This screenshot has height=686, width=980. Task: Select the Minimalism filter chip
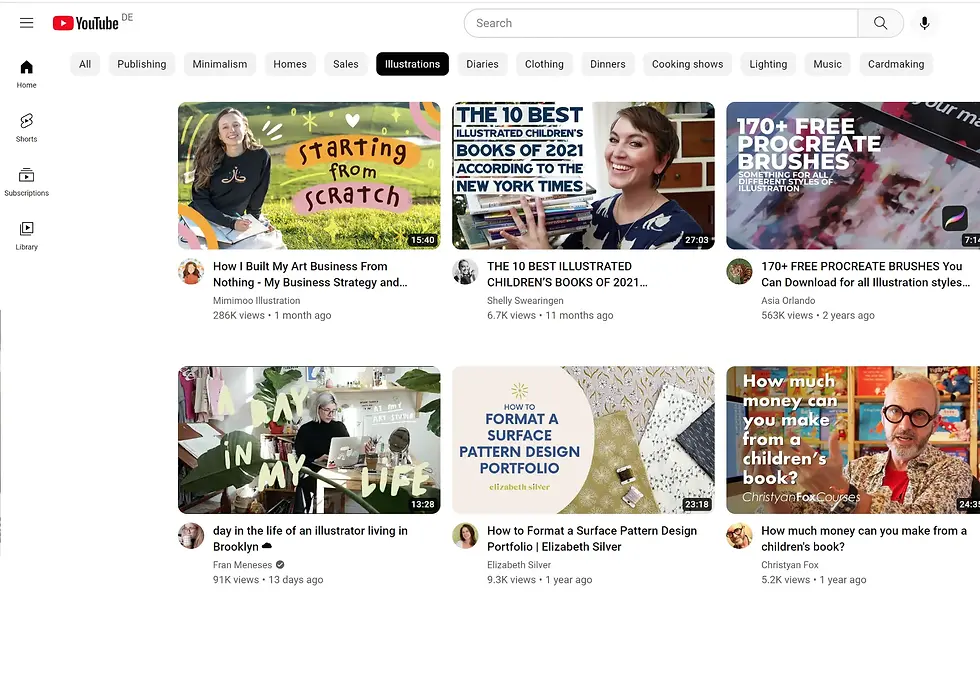[220, 64]
